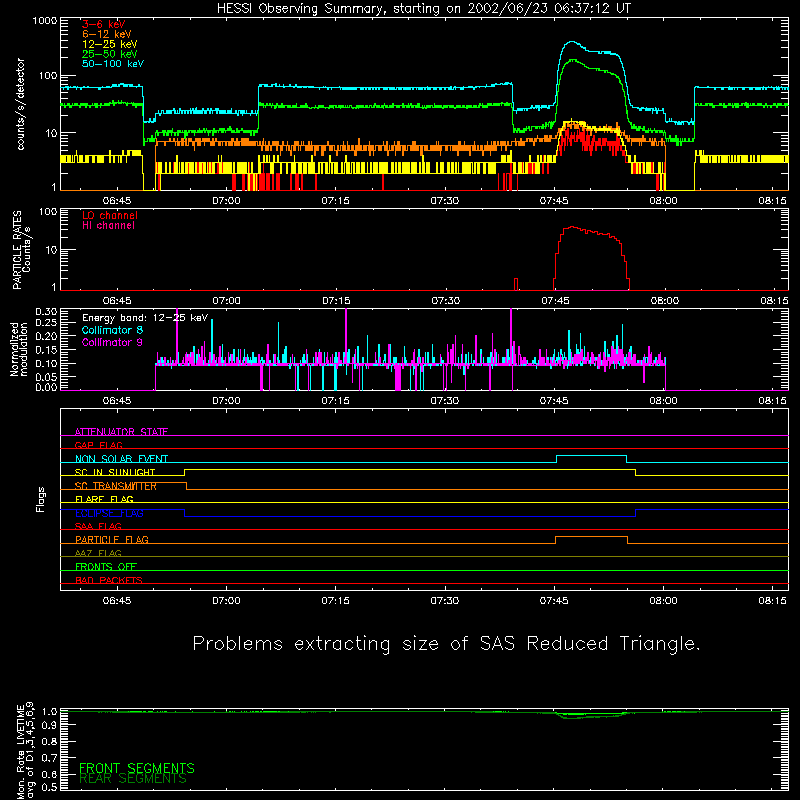Select the FRONT SEGMENTS legend label
800x800 pixels.
137,768
